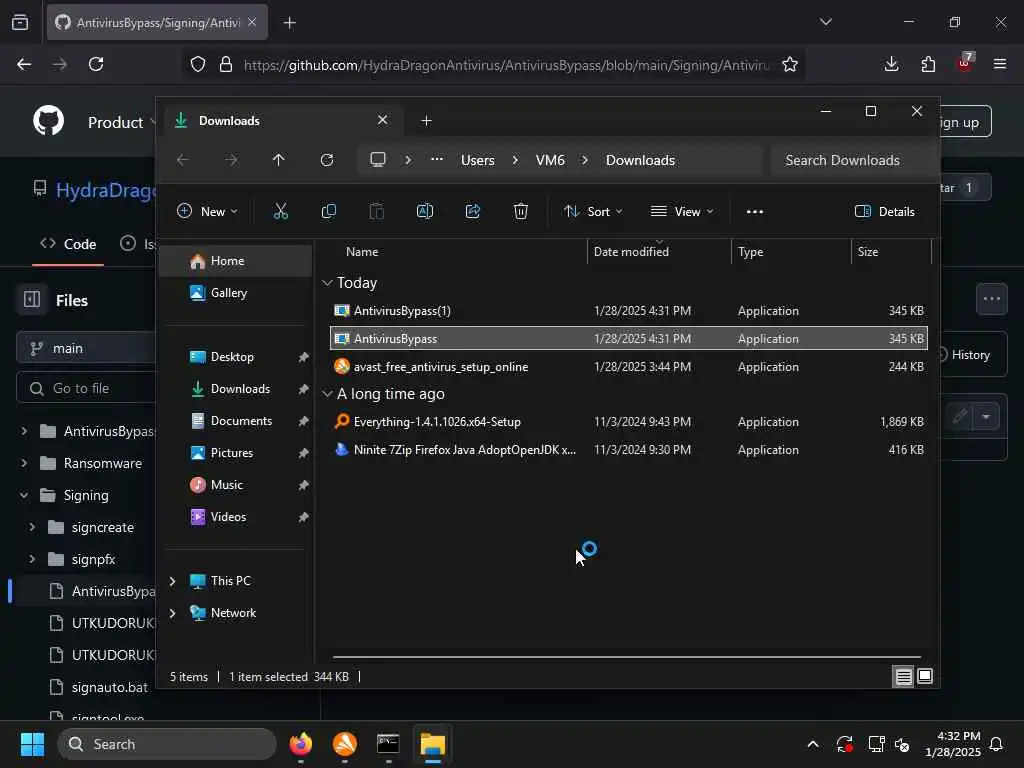List all Firefox tabs dropdown arrow
The width and height of the screenshot is (1024, 768).
[x=825, y=22]
